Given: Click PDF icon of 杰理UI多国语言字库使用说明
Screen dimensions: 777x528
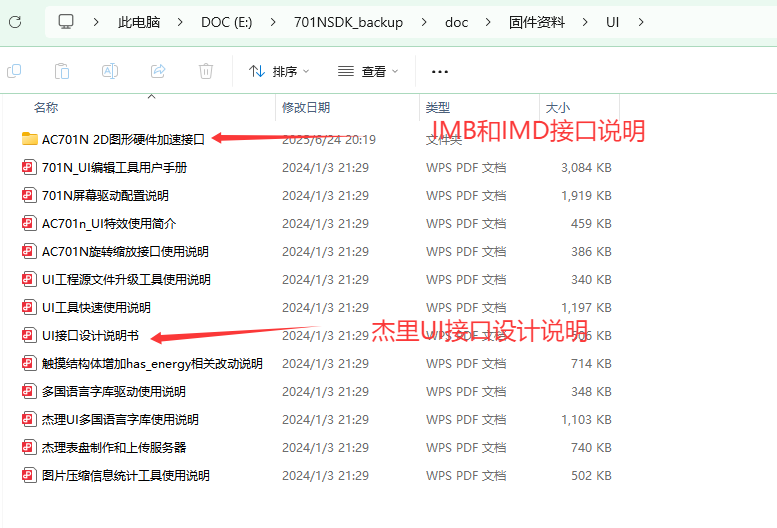Looking at the screenshot, I should [x=29, y=419].
